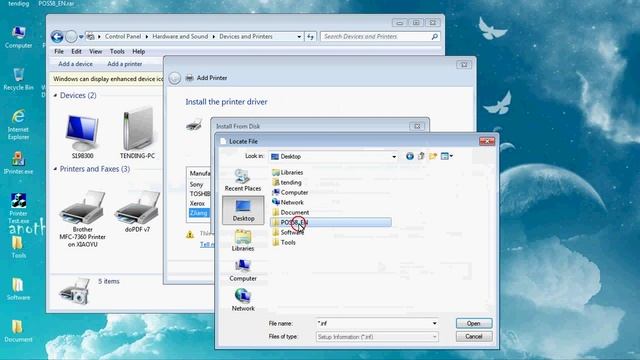Select the doPDF v7 printer
The image size is (640, 360).
(138, 212)
